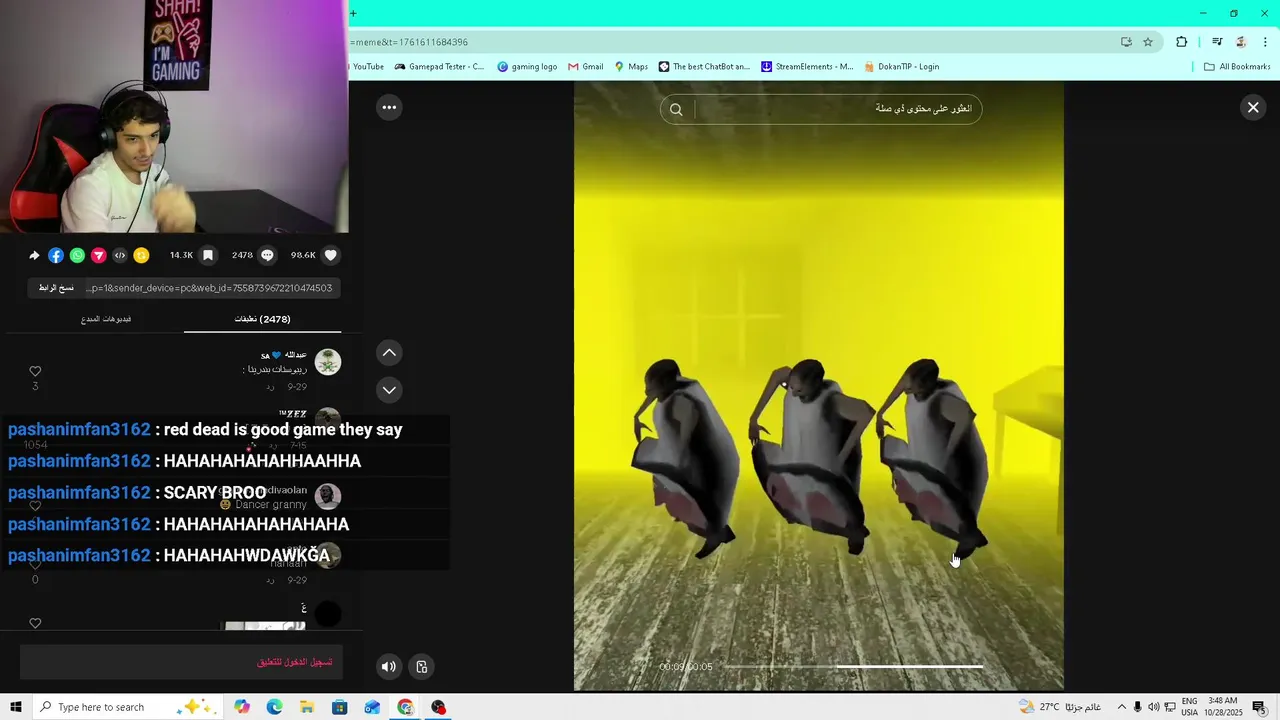Open File Explorer from the taskbar
This screenshot has width=1280, height=720.
tap(307, 707)
